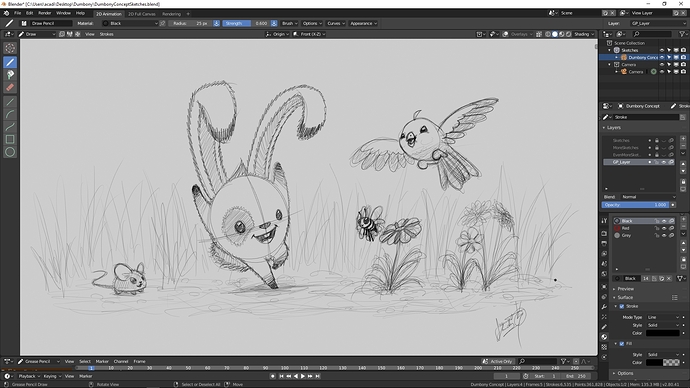Hide Dumbony Concept object in outliner
The image size is (690, 388).
(x=662, y=58)
